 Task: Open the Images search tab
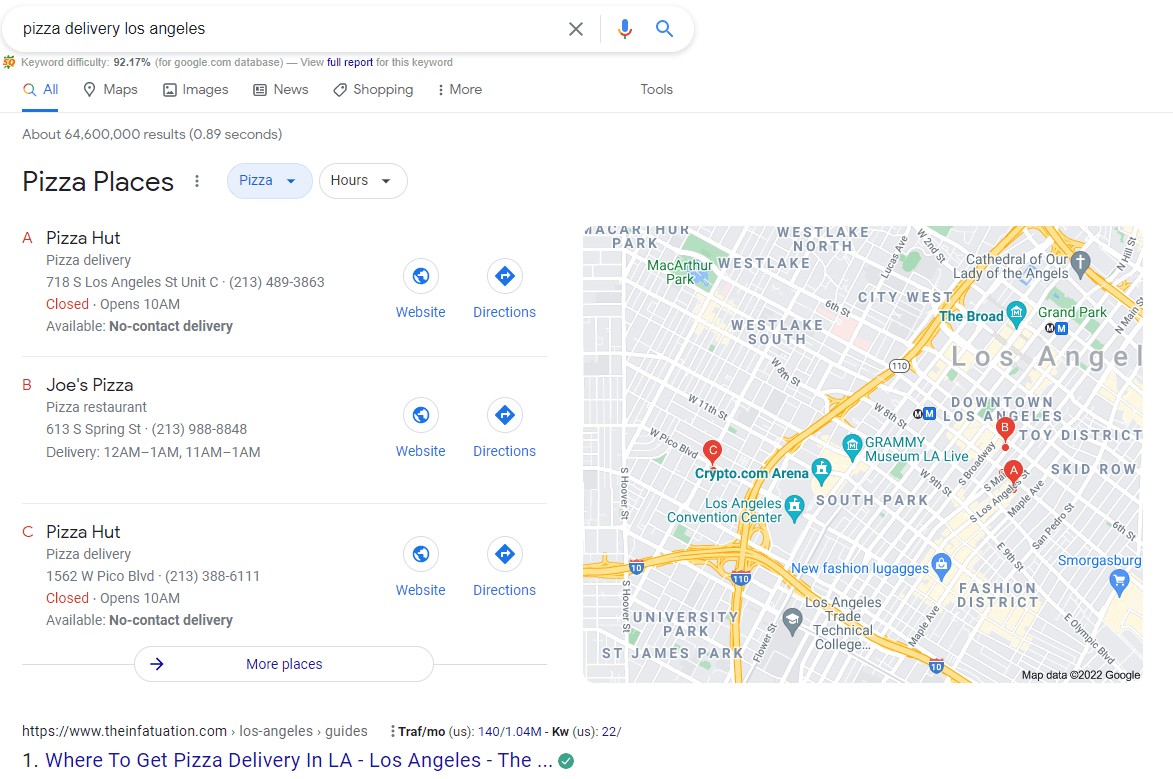click(x=196, y=89)
